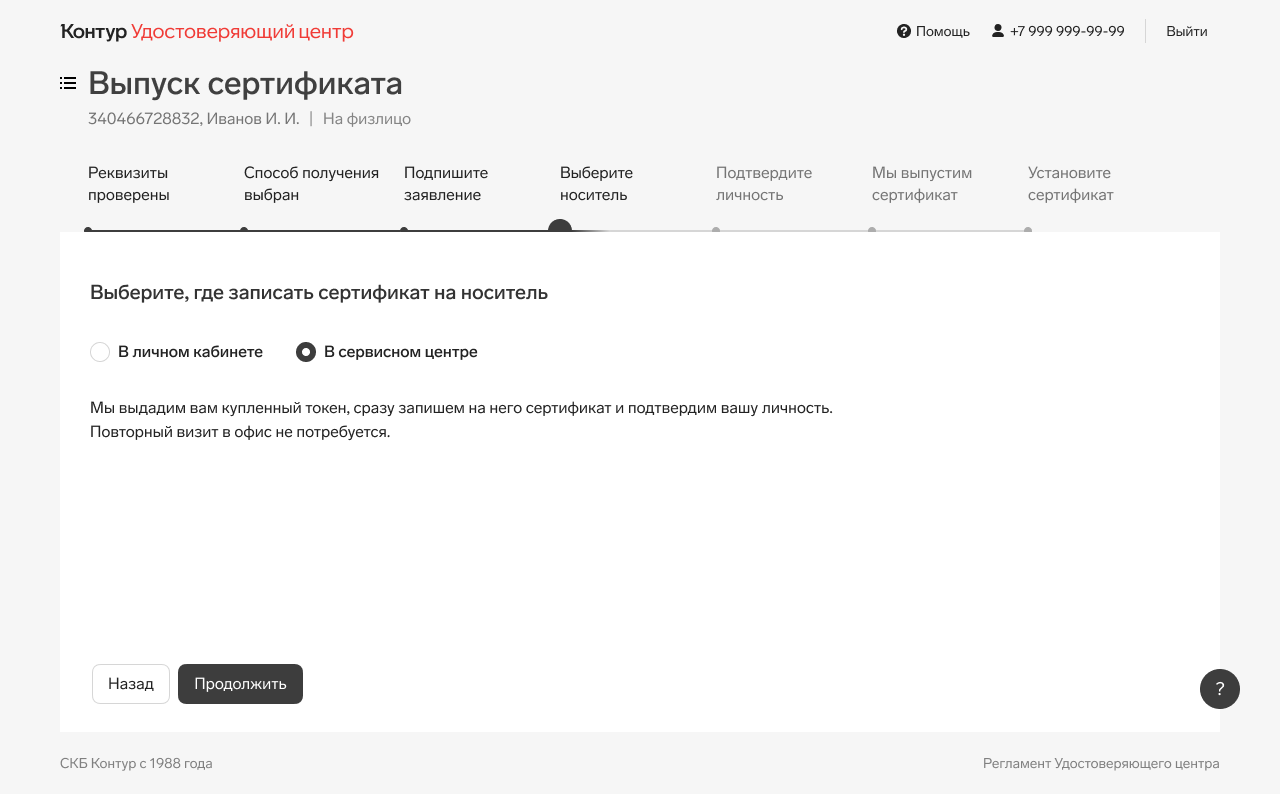Click the 'Помощь' link in header
Screen dimensions: 1280x794
942,31
